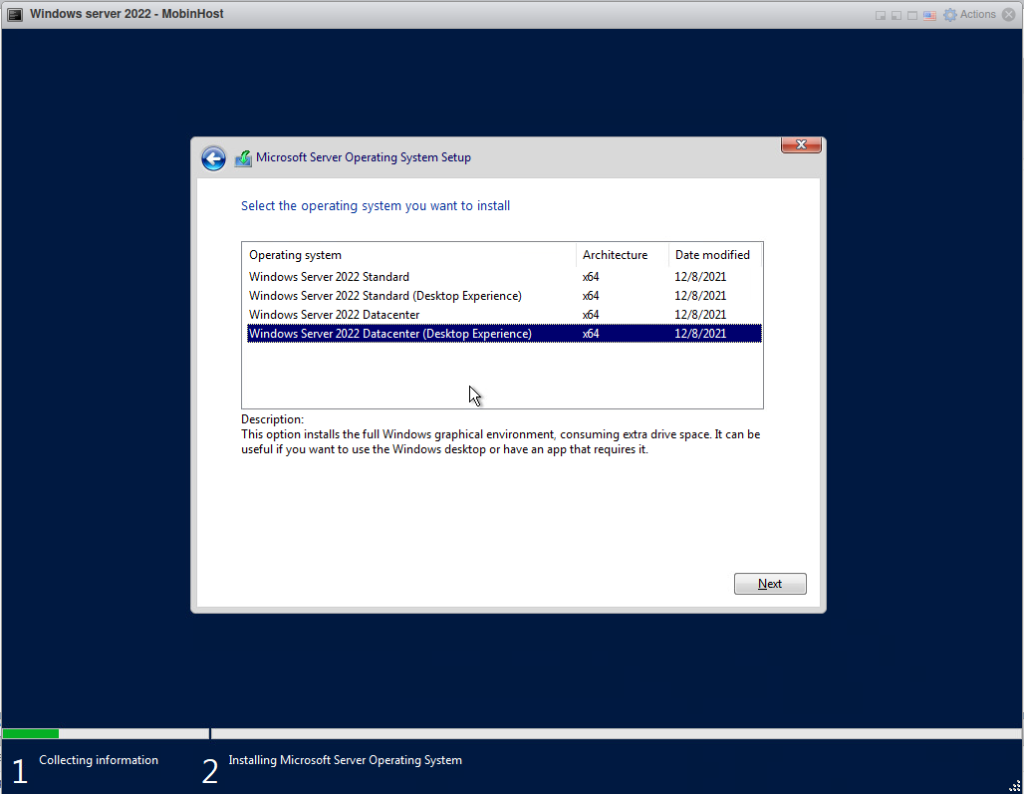
Task: Click the Collecting information step label
Action: click(x=99, y=760)
